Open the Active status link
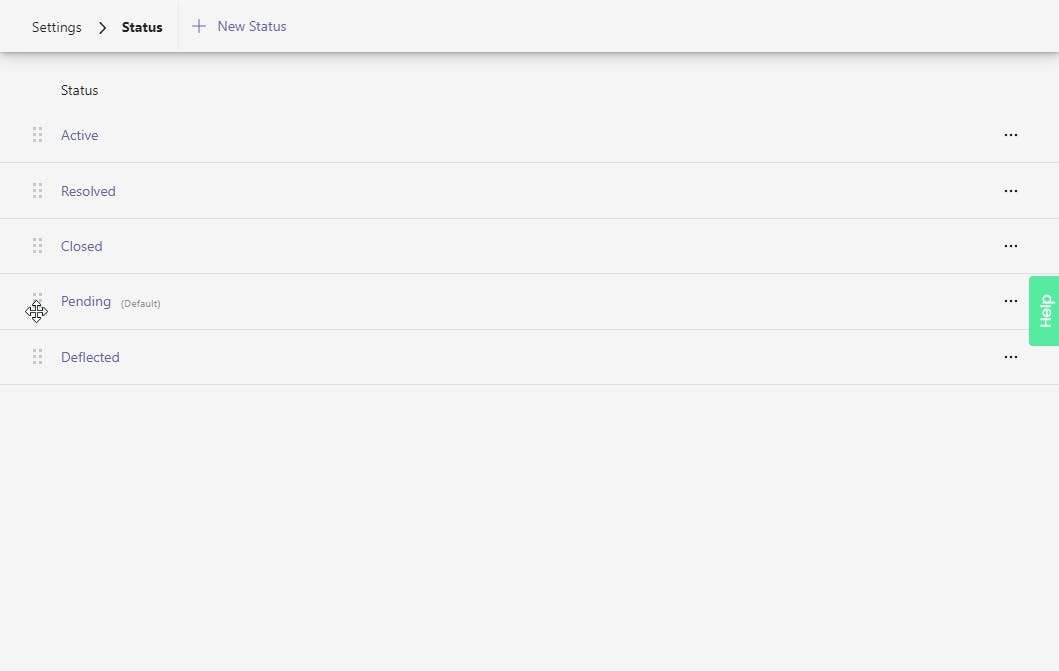 point(80,135)
